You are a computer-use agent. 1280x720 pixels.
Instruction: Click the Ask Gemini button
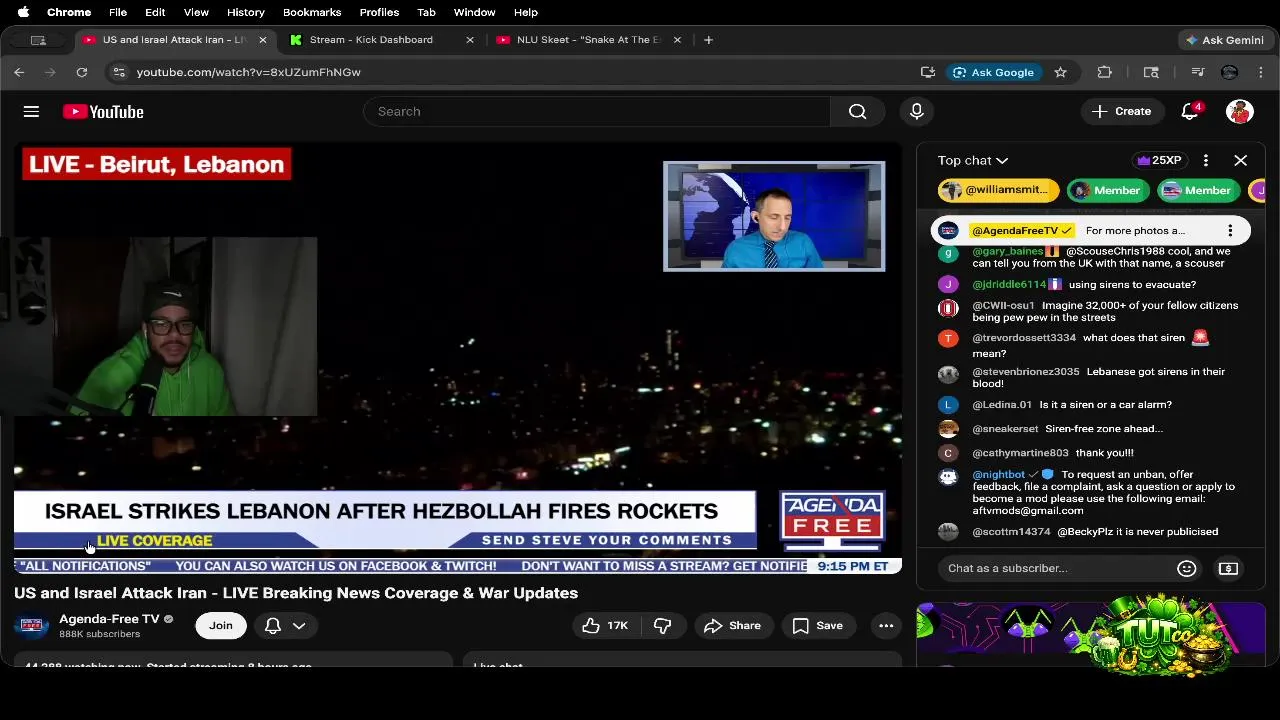1225,40
